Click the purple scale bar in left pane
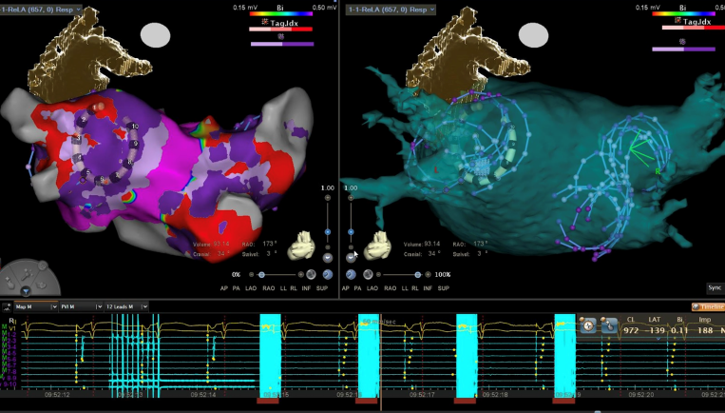This screenshot has height=413, width=725. coord(283,44)
